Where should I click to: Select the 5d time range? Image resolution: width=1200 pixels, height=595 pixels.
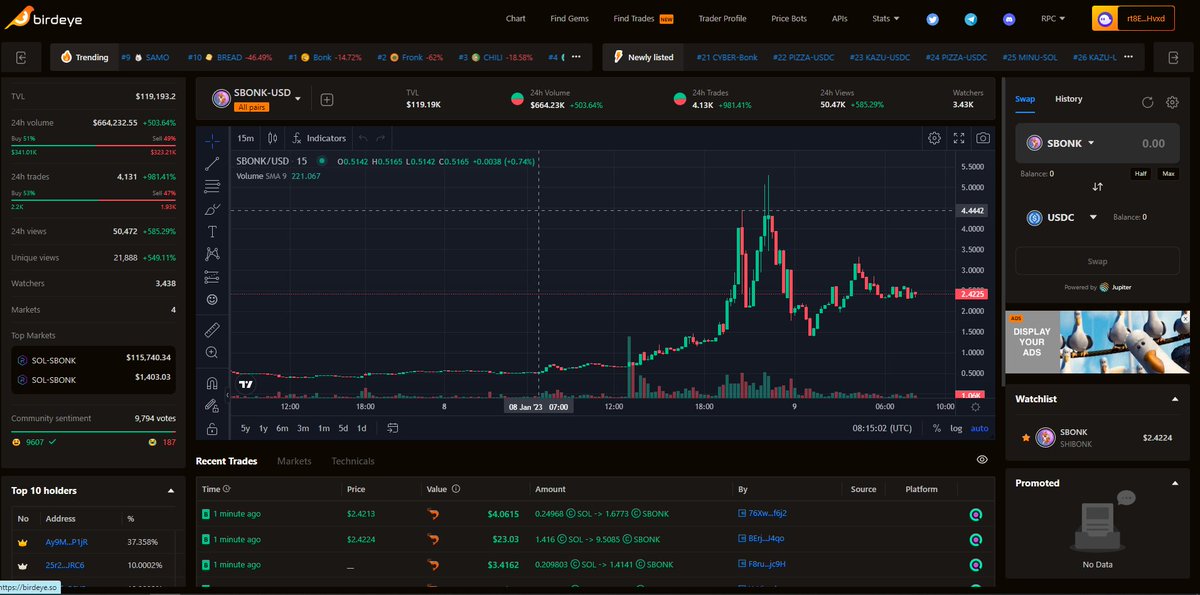[343, 428]
